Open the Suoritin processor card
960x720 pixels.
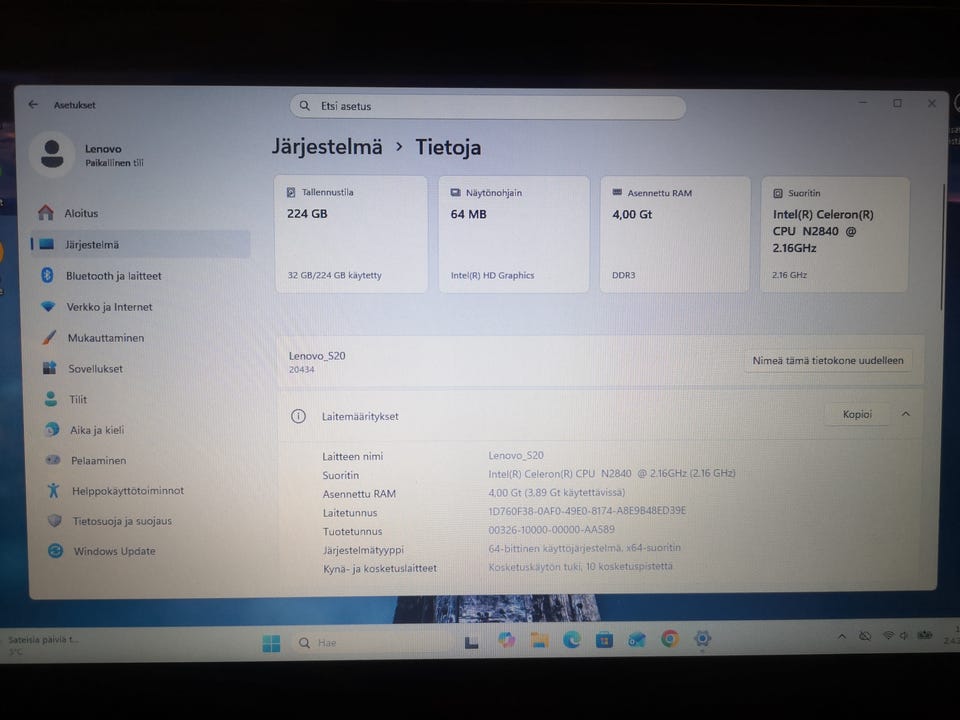[x=834, y=234]
